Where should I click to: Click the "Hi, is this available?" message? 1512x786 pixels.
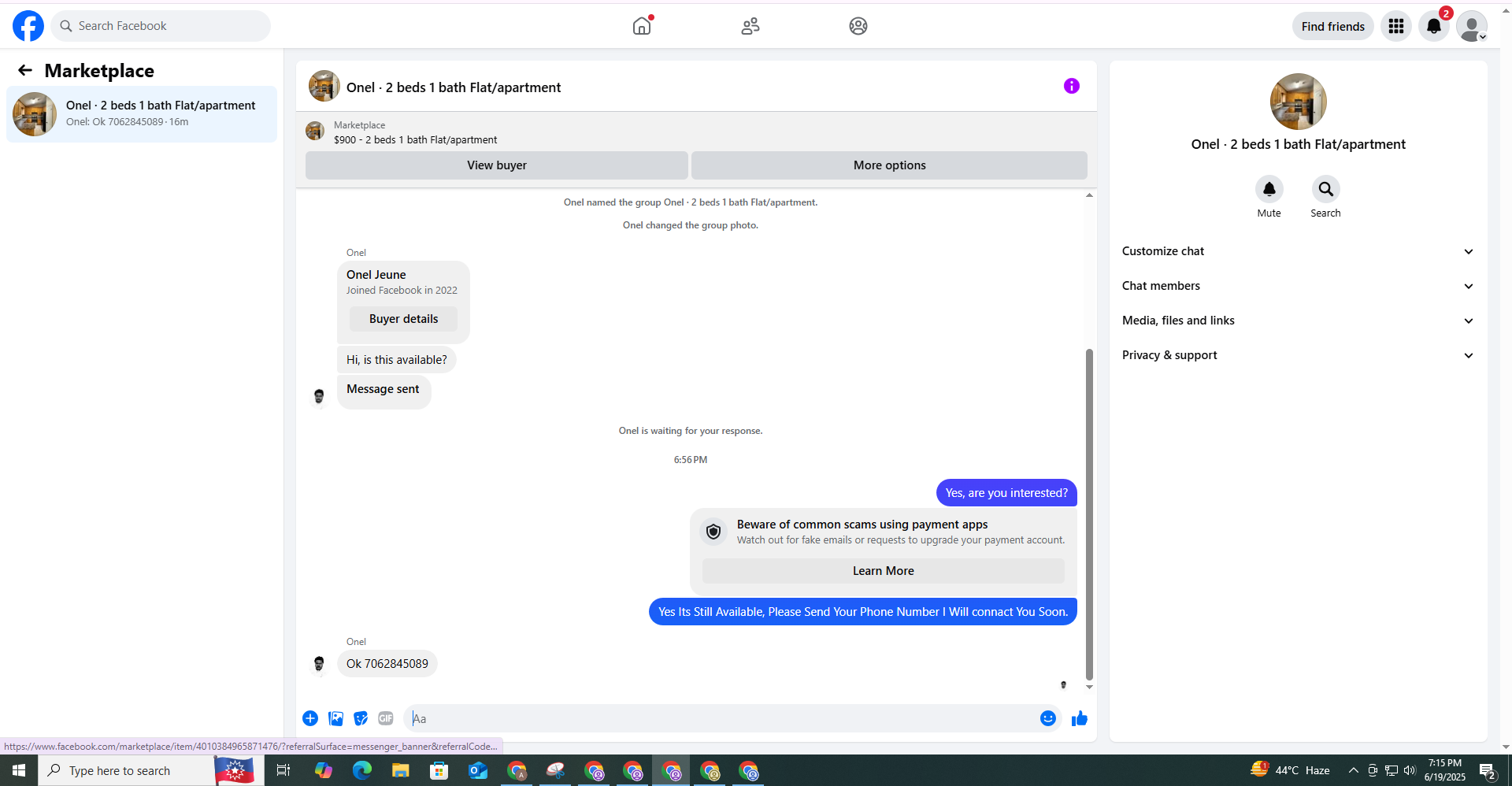click(x=397, y=360)
